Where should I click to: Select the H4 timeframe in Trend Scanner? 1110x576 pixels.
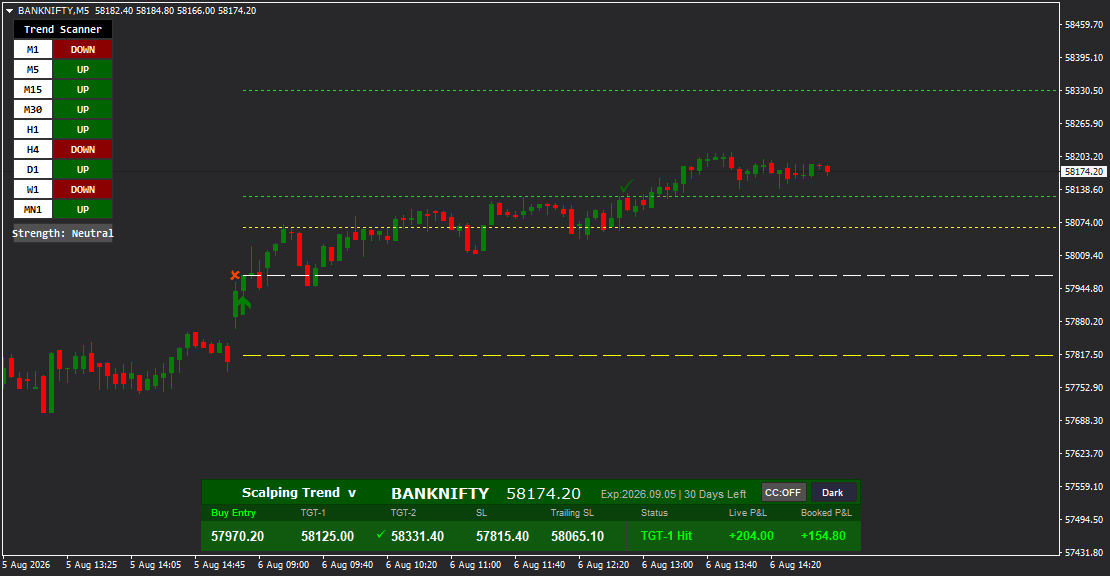33,149
